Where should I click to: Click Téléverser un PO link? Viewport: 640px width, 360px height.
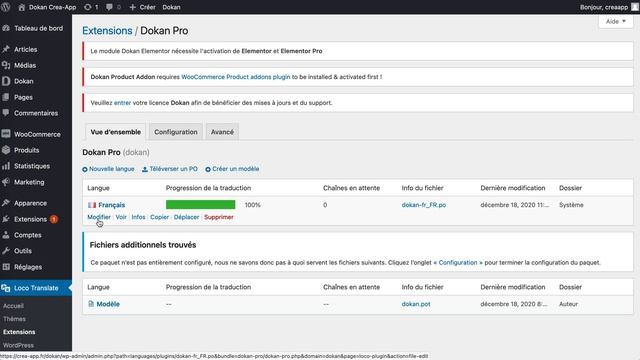point(169,169)
